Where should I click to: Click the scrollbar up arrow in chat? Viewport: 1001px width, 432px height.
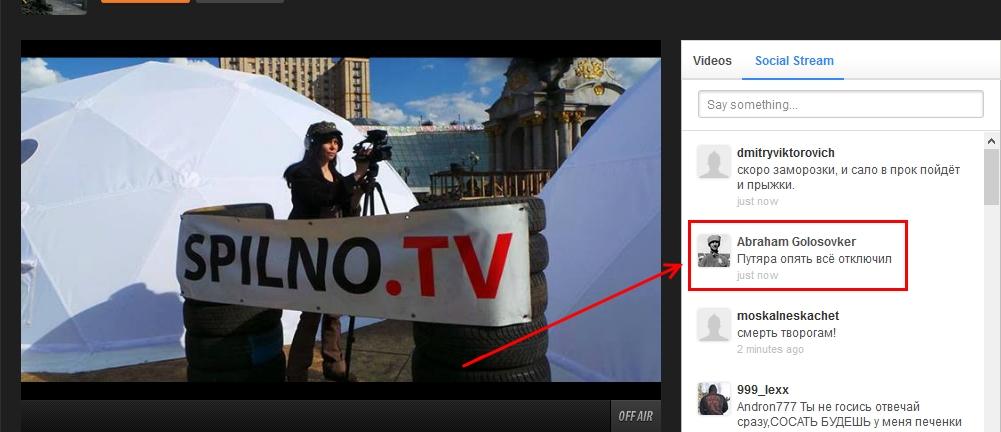pos(991,140)
